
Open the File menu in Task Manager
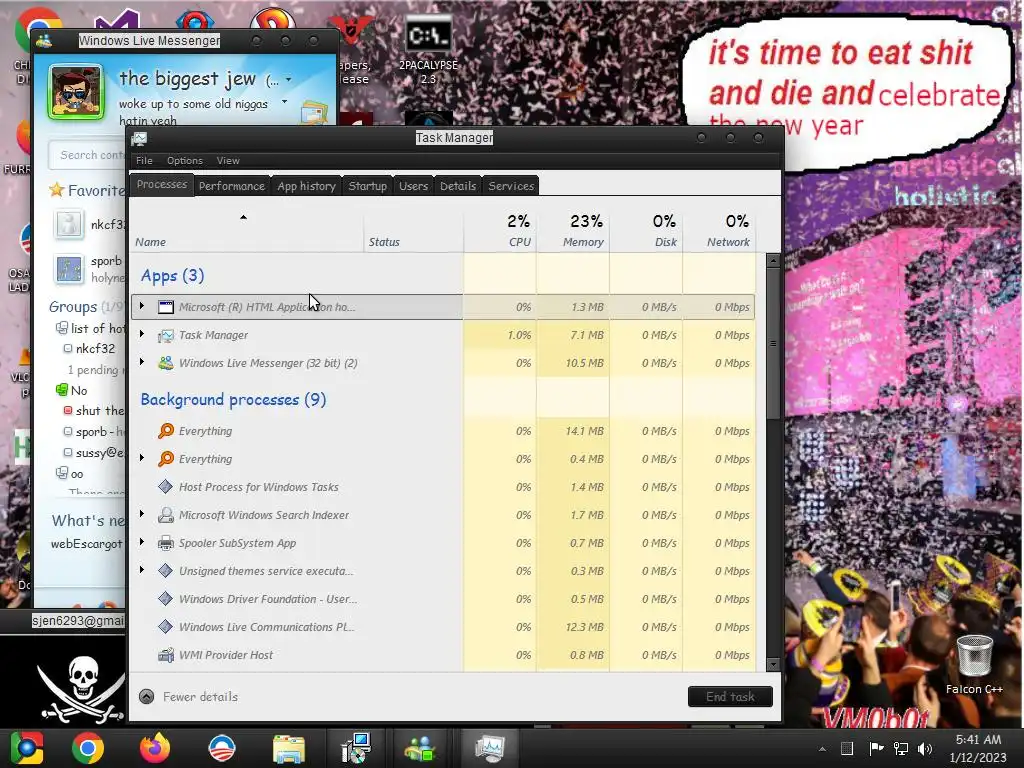coord(144,161)
